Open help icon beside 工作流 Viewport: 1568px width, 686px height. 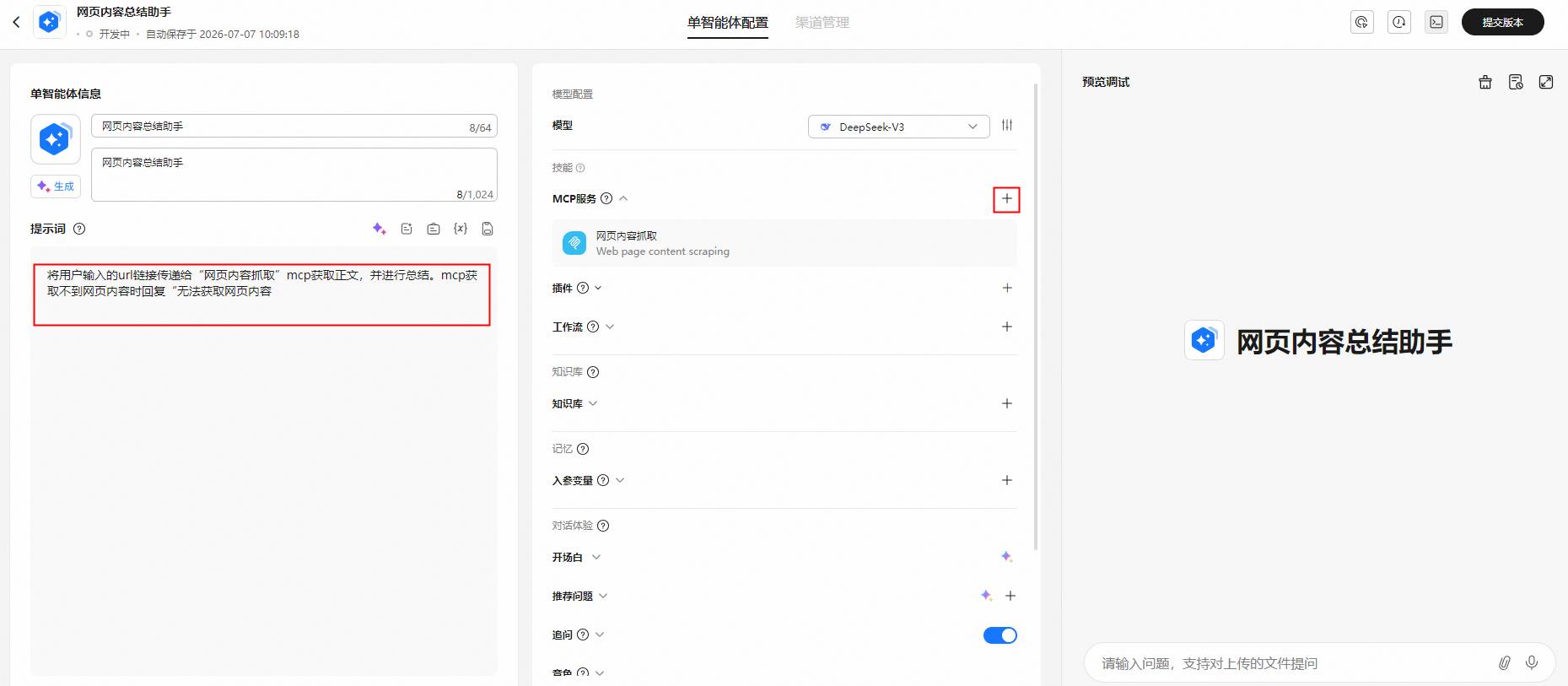coord(593,327)
